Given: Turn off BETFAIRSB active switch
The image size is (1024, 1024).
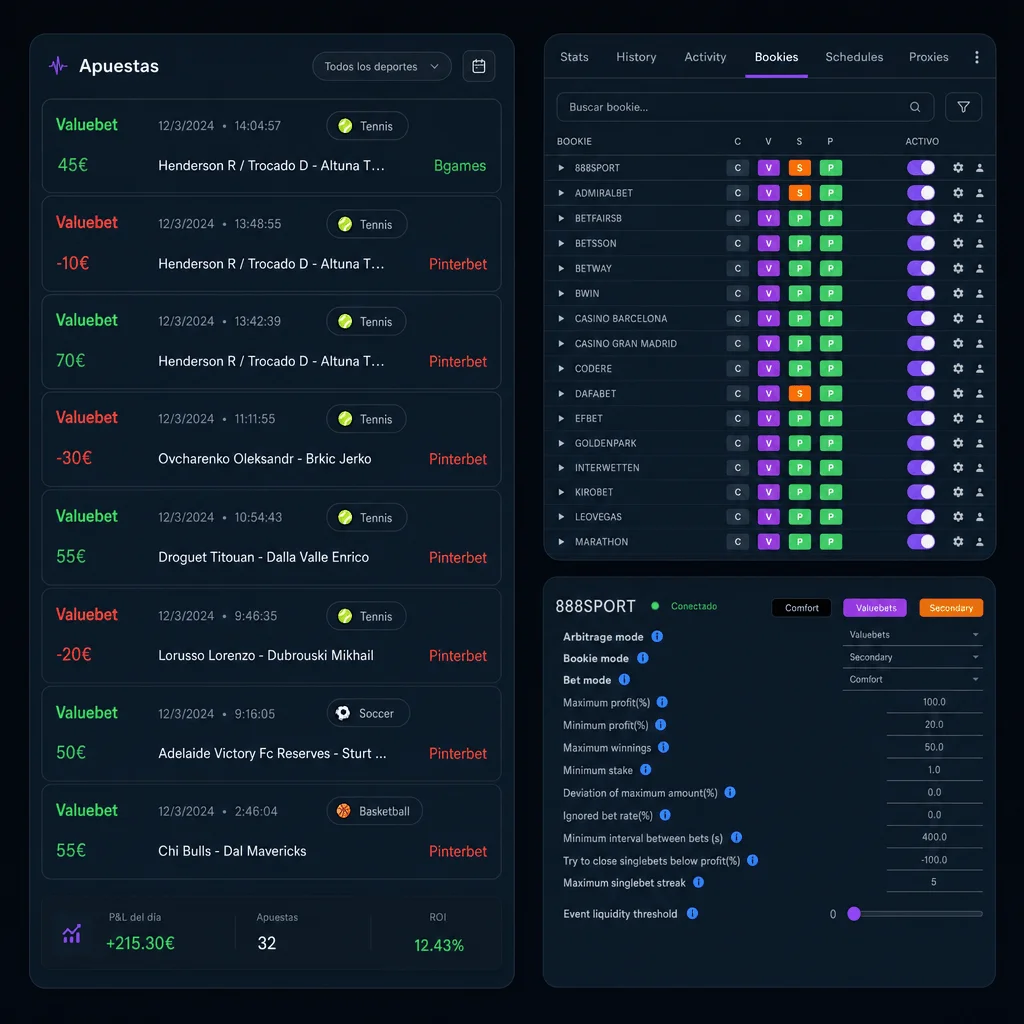Looking at the screenshot, I should click(920, 218).
